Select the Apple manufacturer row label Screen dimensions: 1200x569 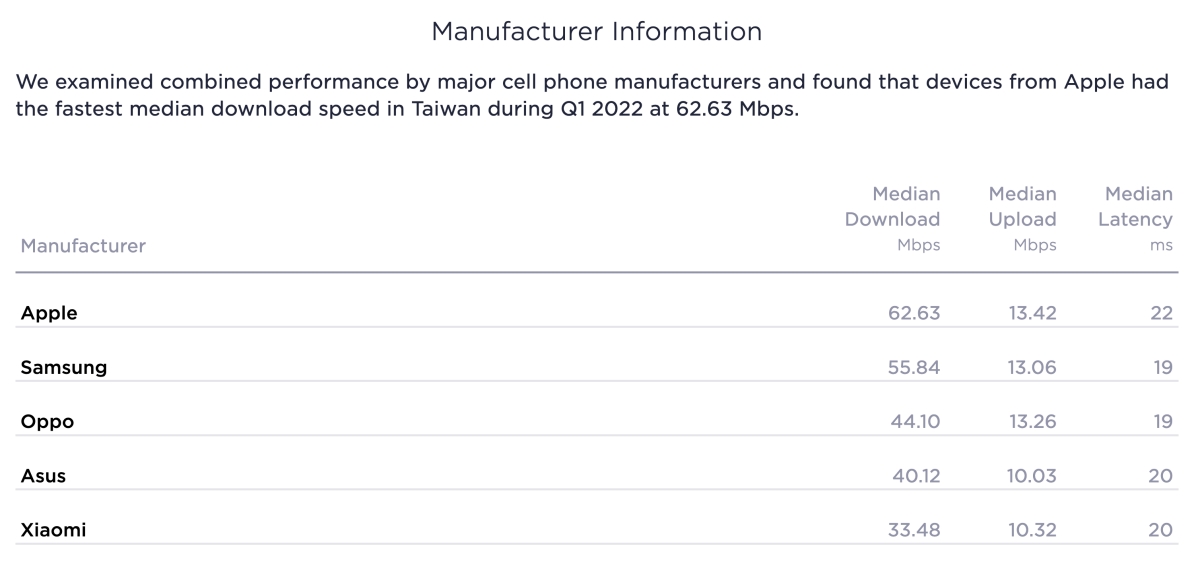[49, 313]
